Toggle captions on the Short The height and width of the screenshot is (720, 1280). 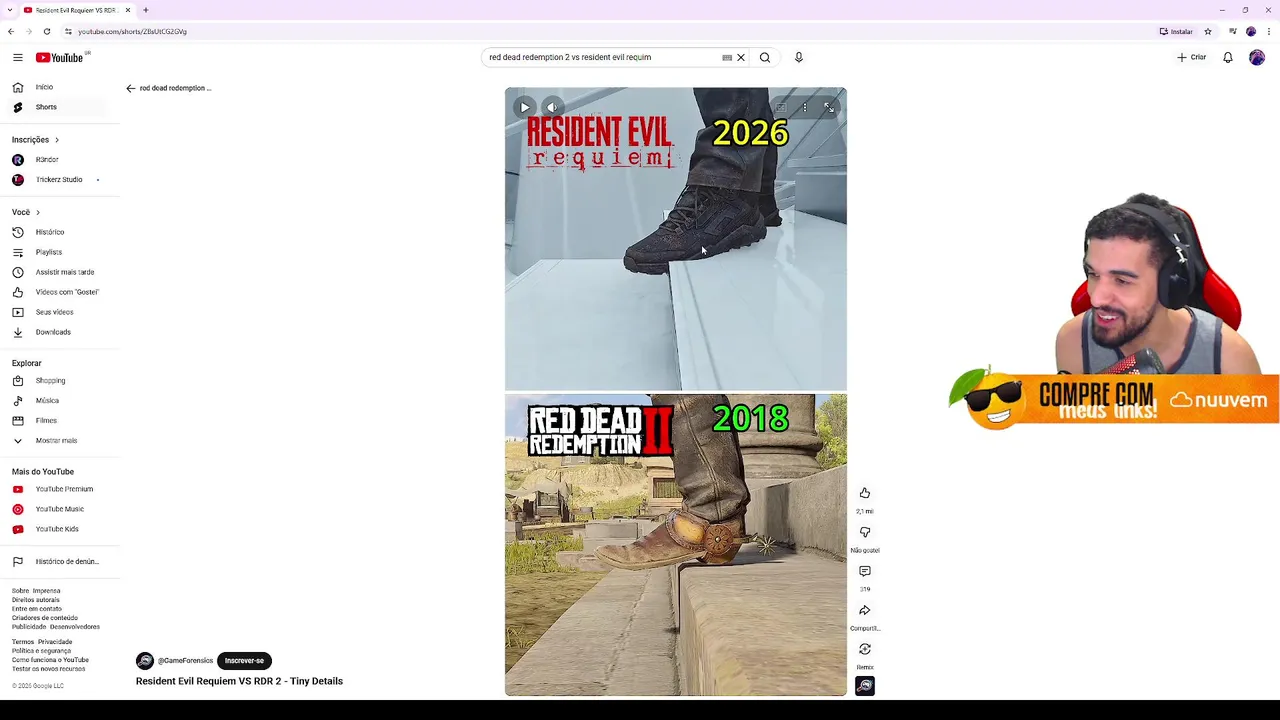pos(782,107)
